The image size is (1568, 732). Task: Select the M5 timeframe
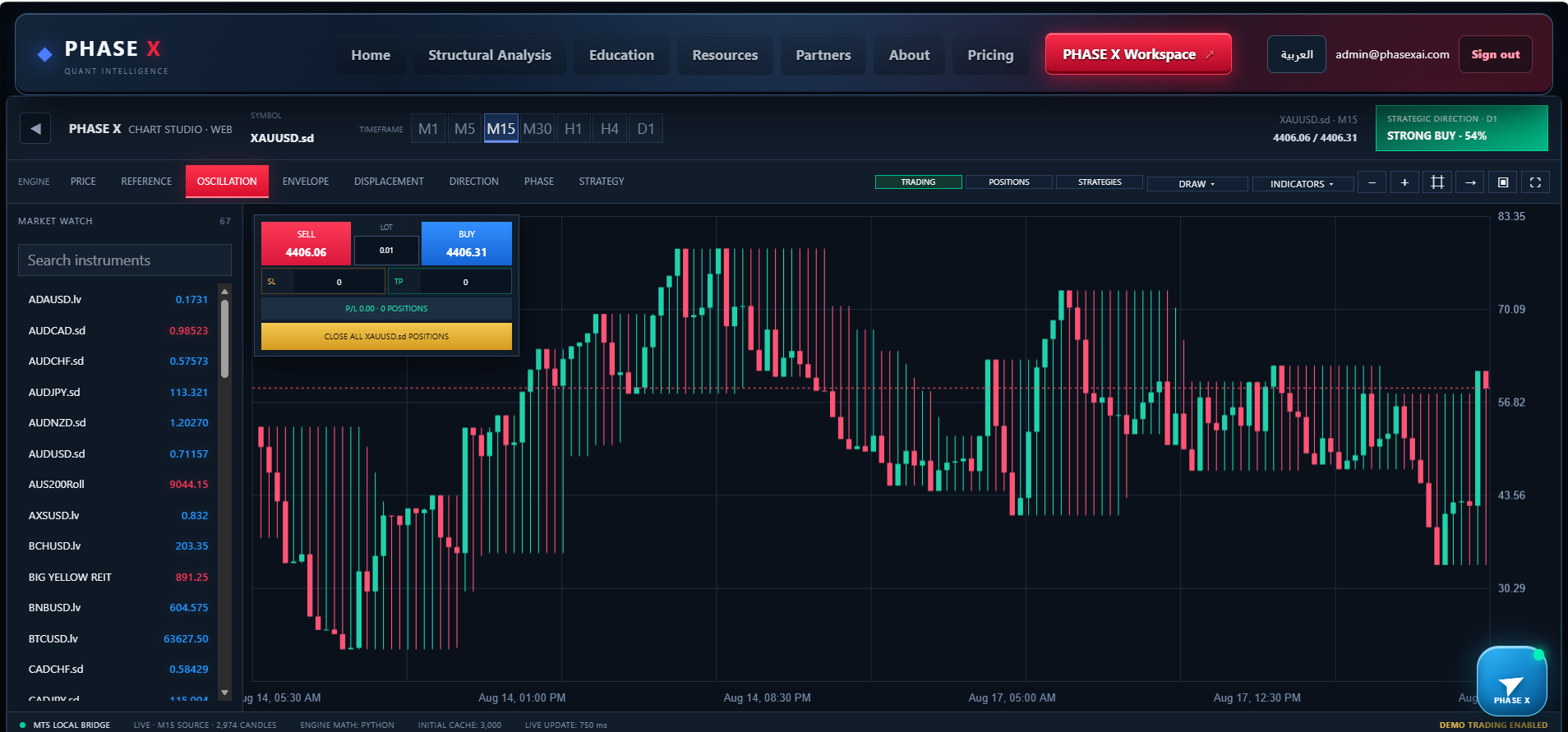point(464,129)
